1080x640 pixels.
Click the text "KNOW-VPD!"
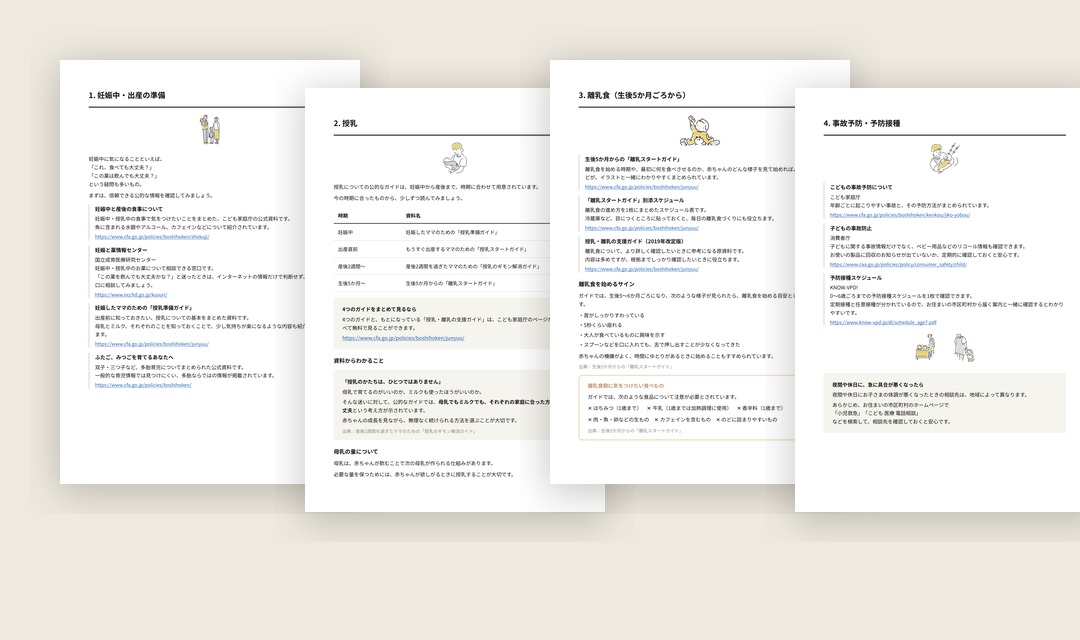pos(844,288)
